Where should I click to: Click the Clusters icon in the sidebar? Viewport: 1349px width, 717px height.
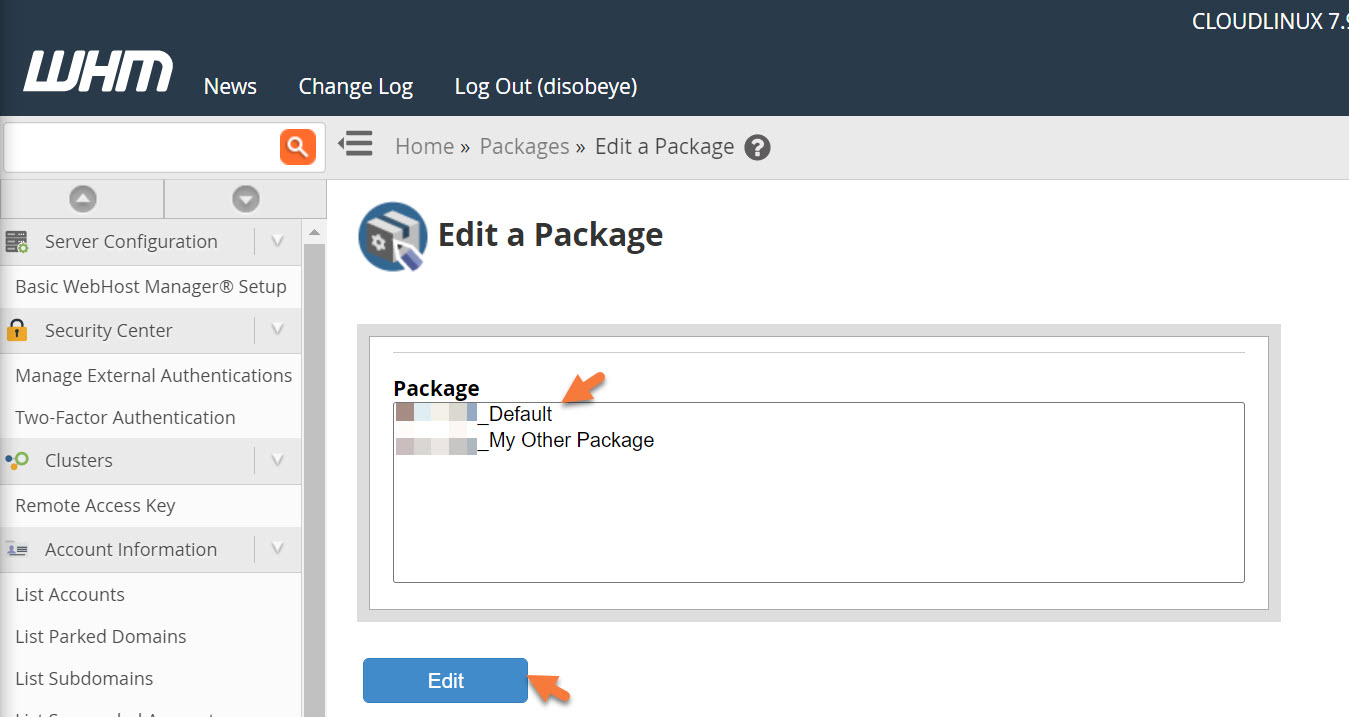point(17,460)
